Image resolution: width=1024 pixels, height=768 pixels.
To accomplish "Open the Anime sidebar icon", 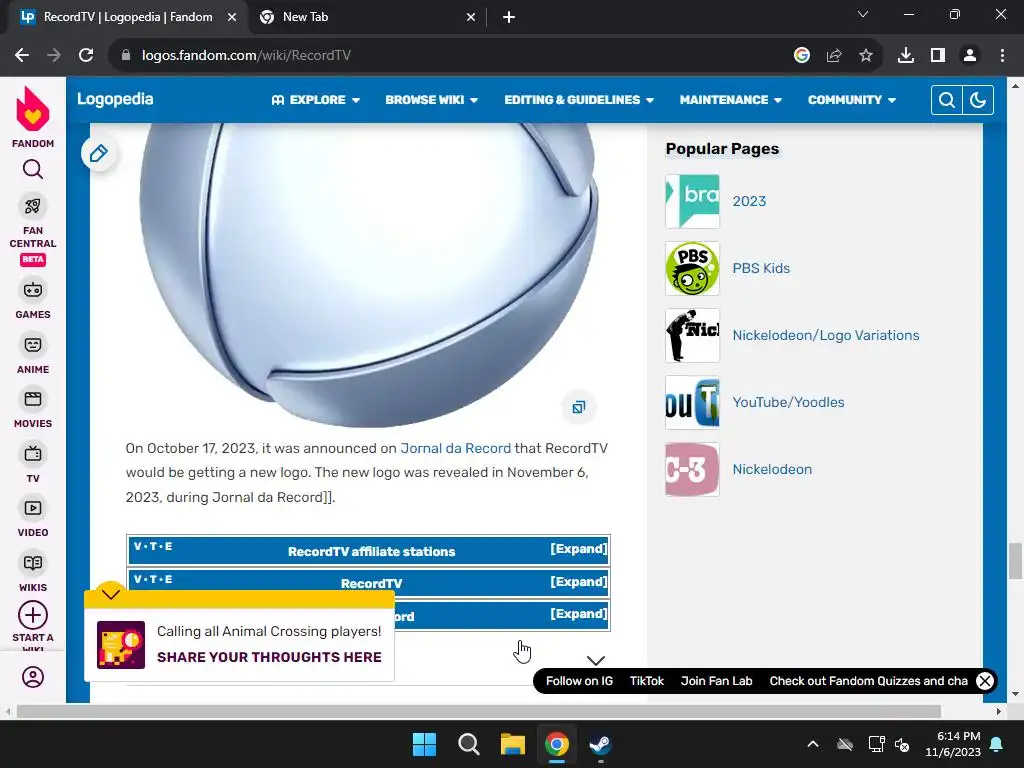I will pyautogui.click(x=33, y=345).
